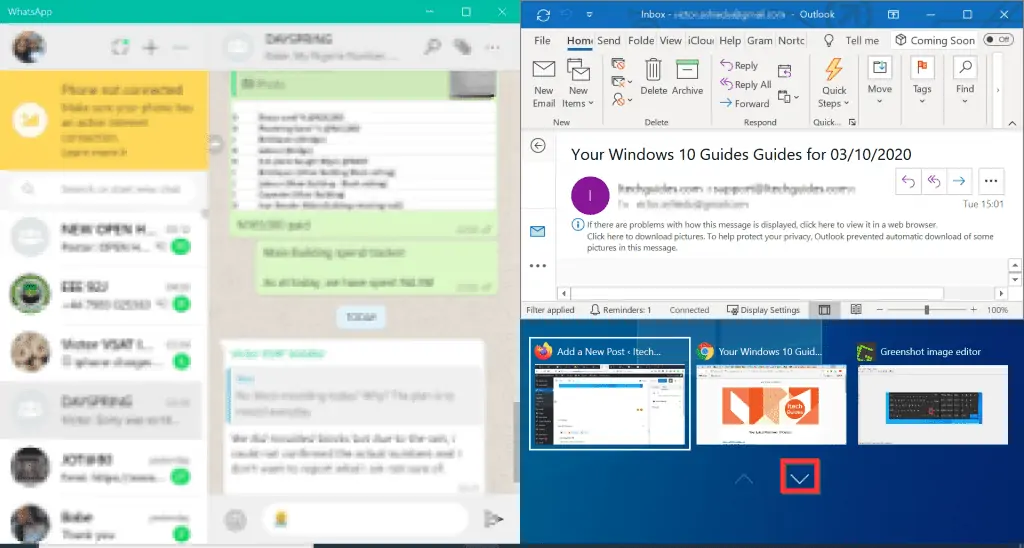This screenshot has height=548, width=1024.
Task: Click the Mail envelope icon in Outlook sidebar
Action: (537, 231)
